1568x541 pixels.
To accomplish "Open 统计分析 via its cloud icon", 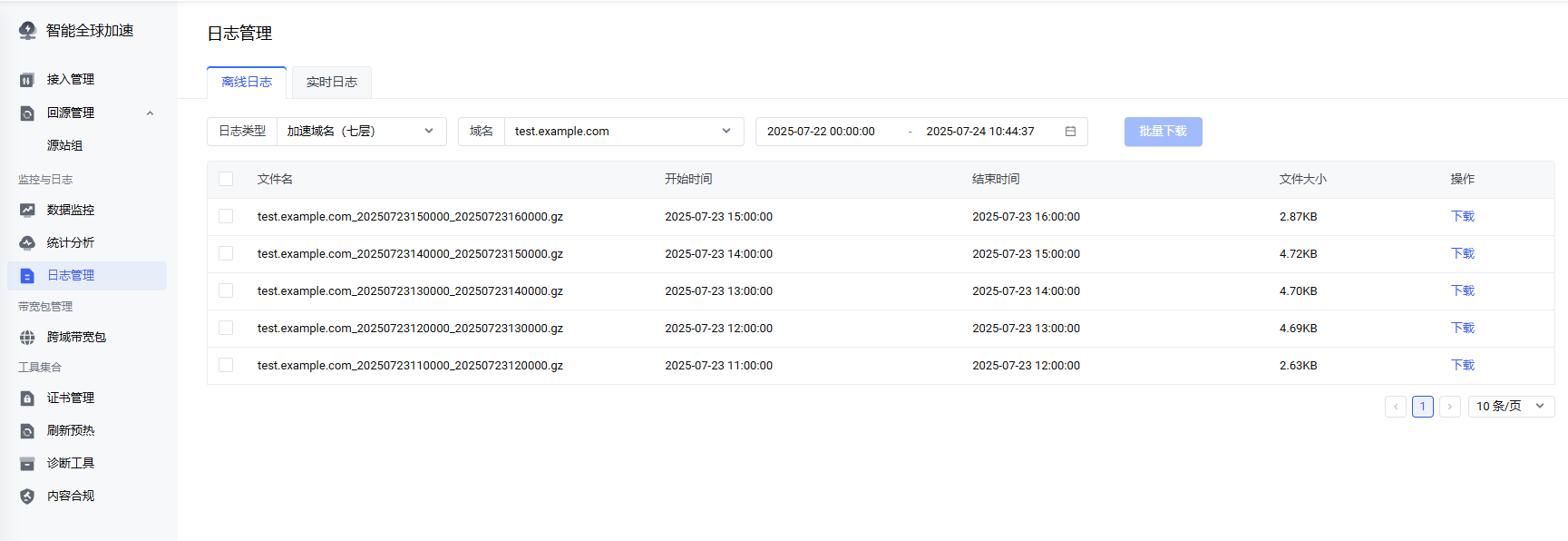I will 27,243.
